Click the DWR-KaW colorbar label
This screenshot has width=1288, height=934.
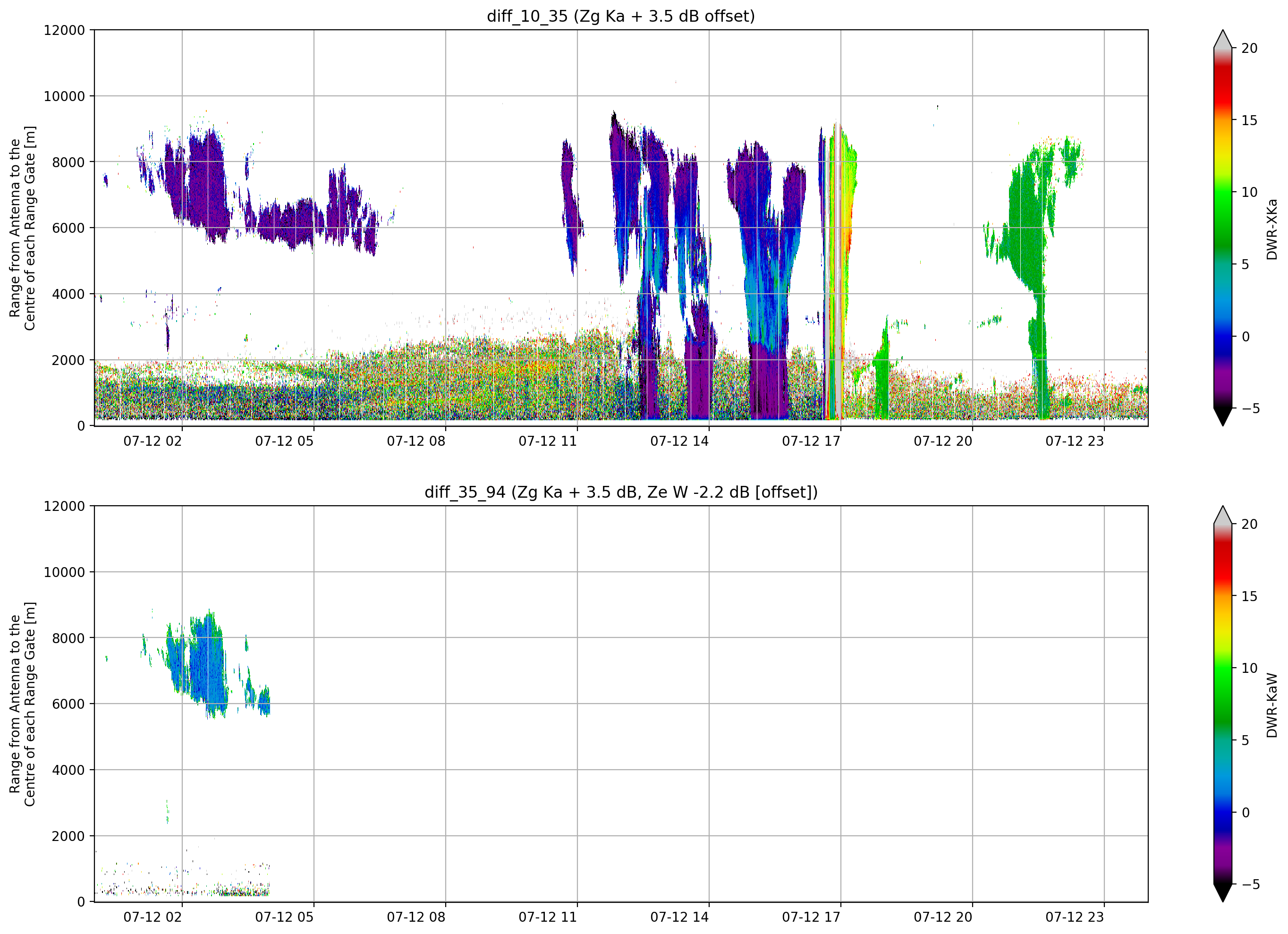click(x=1271, y=705)
